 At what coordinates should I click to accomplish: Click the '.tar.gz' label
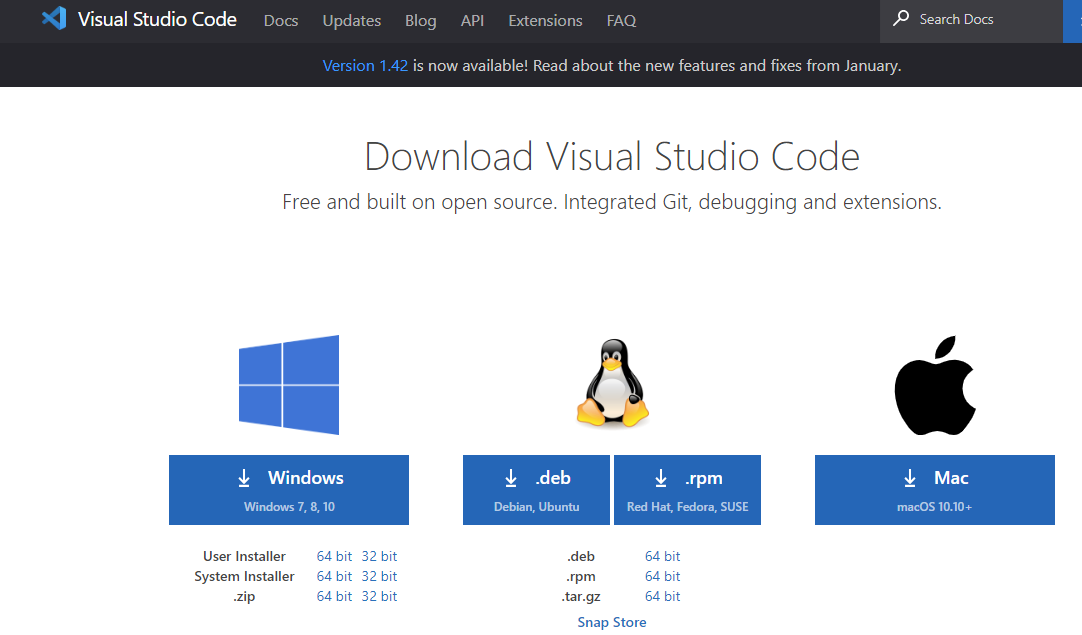pos(581,596)
